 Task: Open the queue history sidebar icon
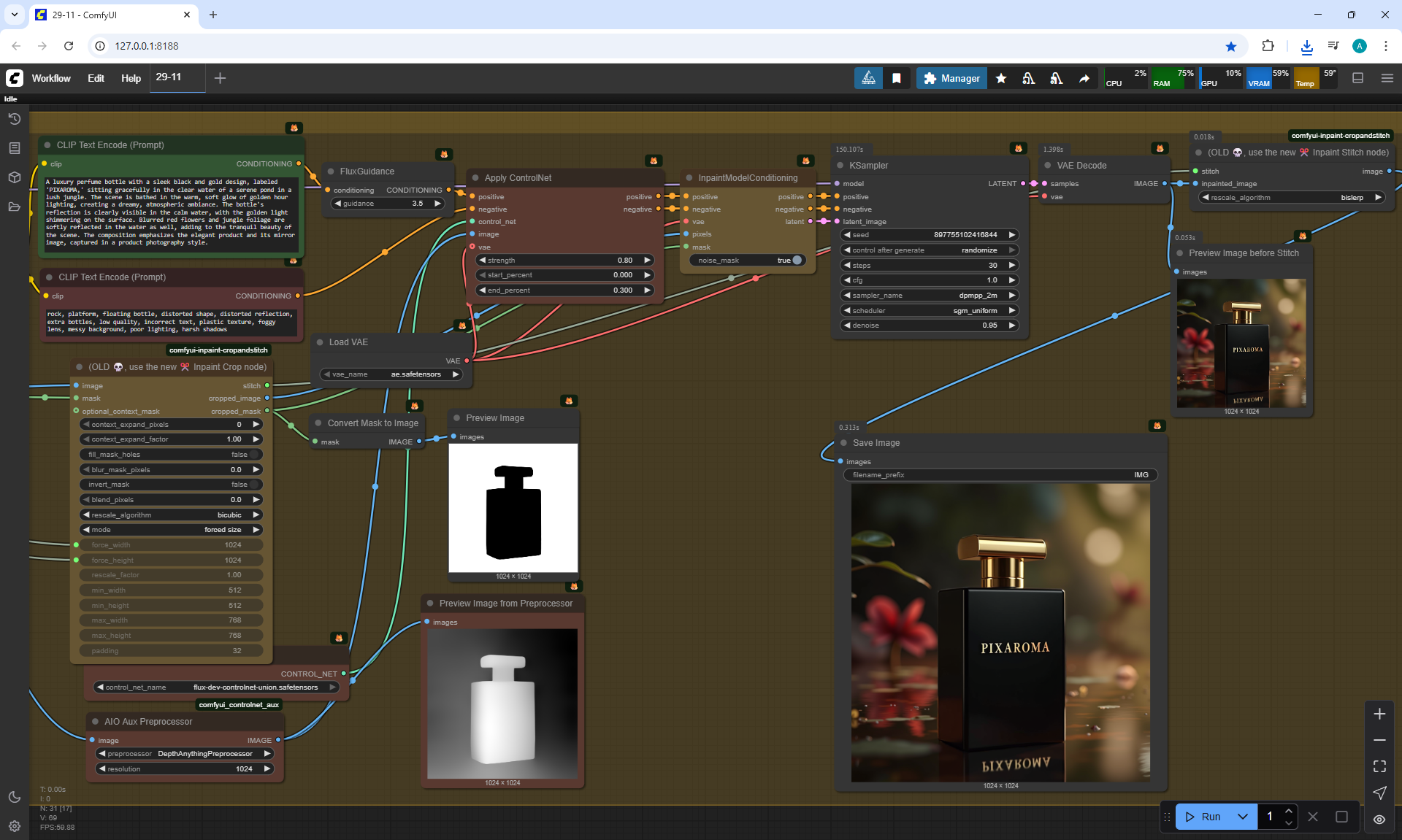[14, 119]
